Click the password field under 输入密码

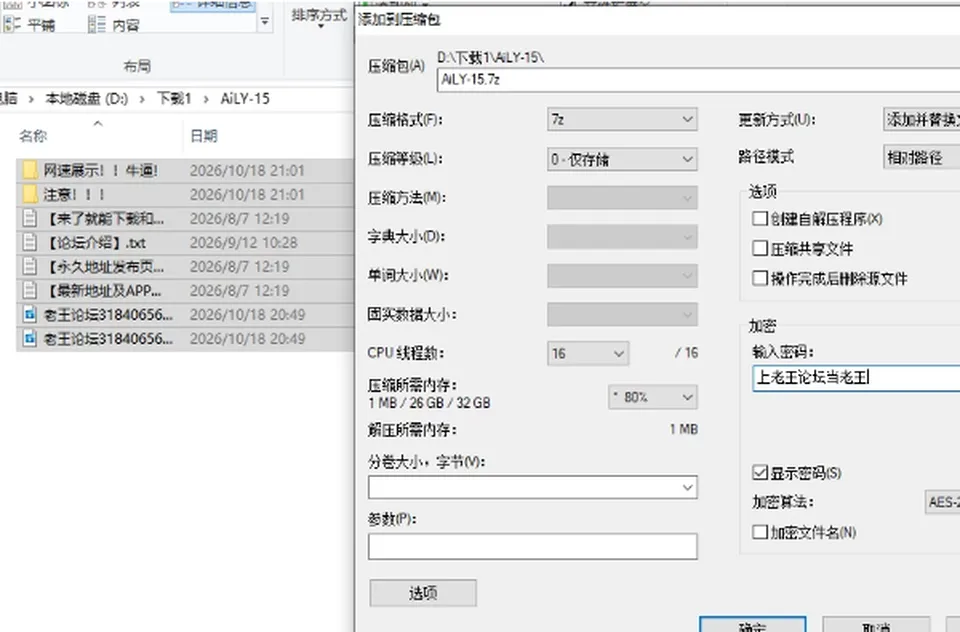[857, 377]
